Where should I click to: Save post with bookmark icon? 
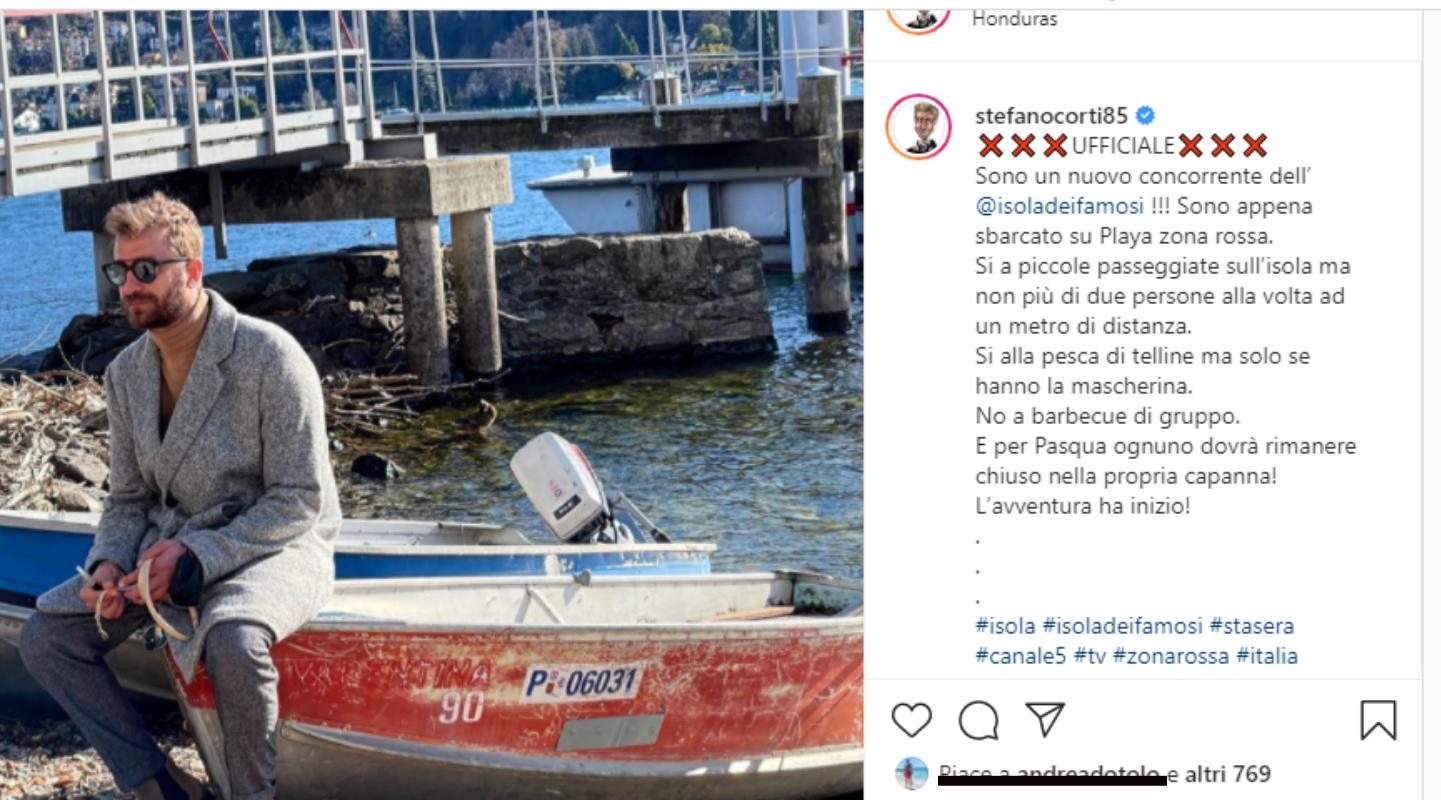point(1378,720)
